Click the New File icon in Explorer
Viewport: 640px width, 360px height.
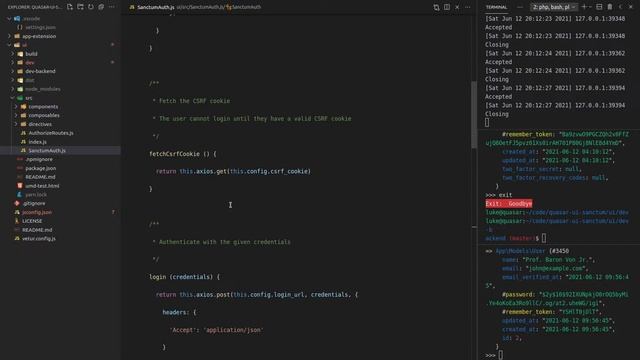70,7
